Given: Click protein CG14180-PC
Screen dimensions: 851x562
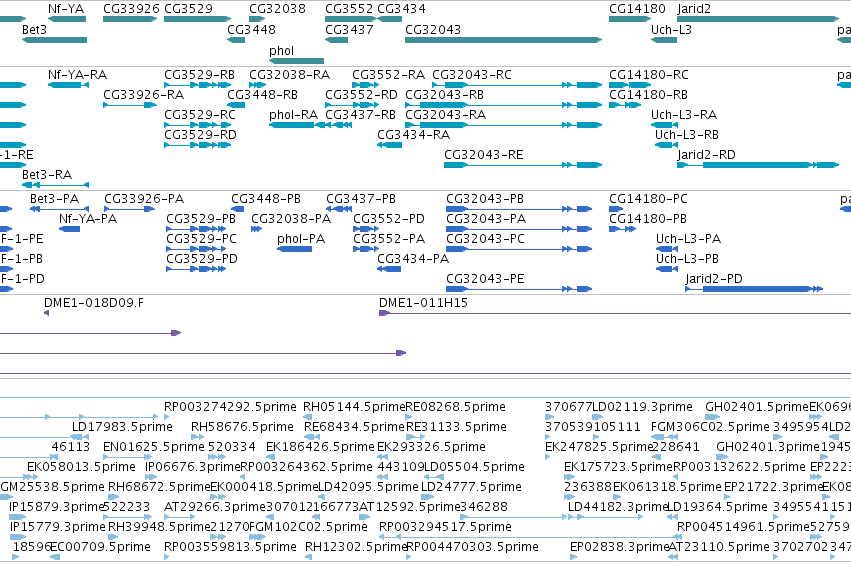Looking at the screenshot, I should click(x=648, y=199).
